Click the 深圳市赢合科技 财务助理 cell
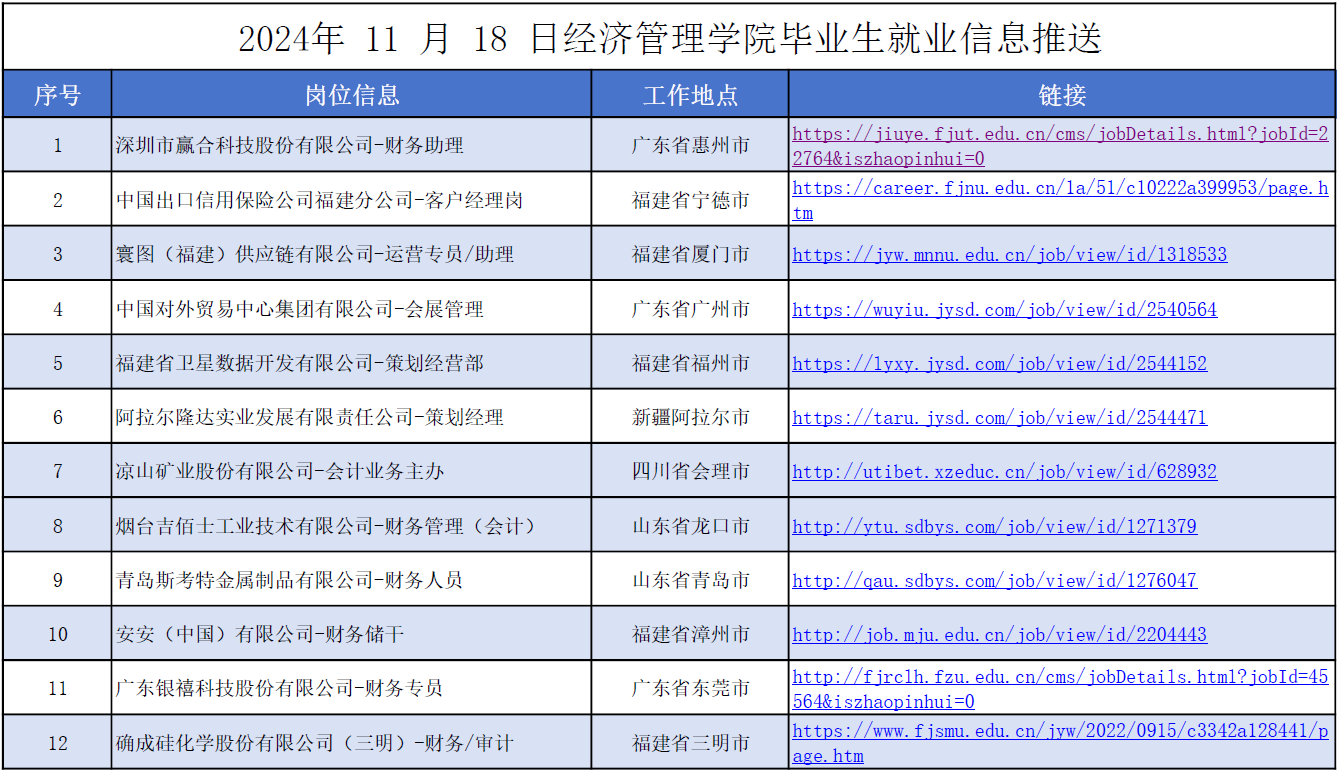Screen dimensions: 1338x772 tap(290, 146)
